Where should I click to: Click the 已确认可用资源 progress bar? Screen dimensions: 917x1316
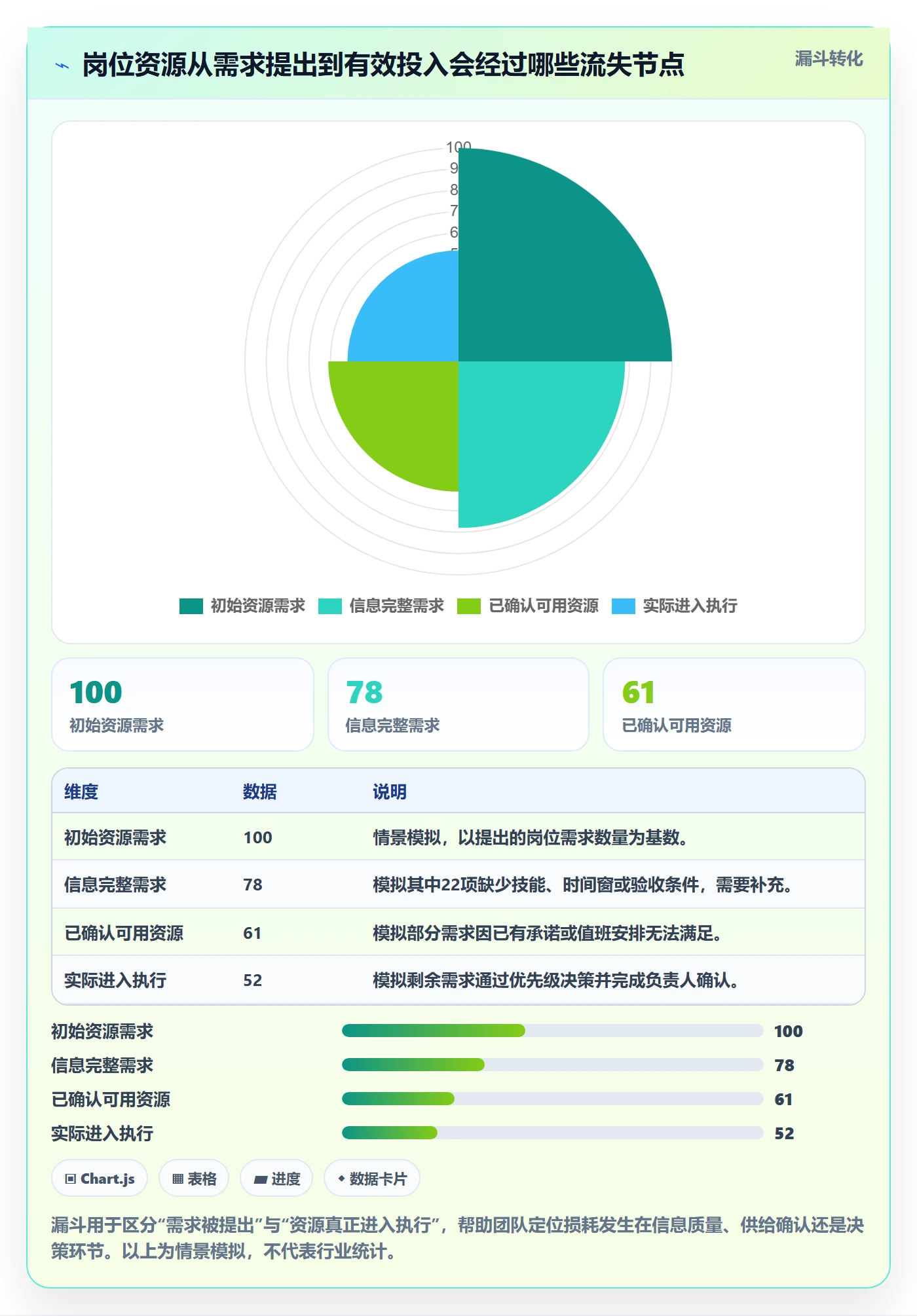(552, 1099)
